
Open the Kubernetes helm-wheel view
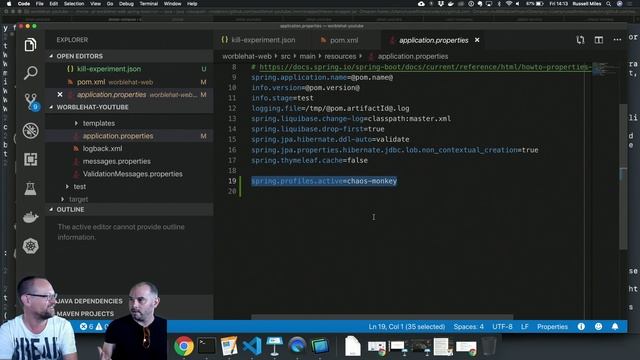30,246
